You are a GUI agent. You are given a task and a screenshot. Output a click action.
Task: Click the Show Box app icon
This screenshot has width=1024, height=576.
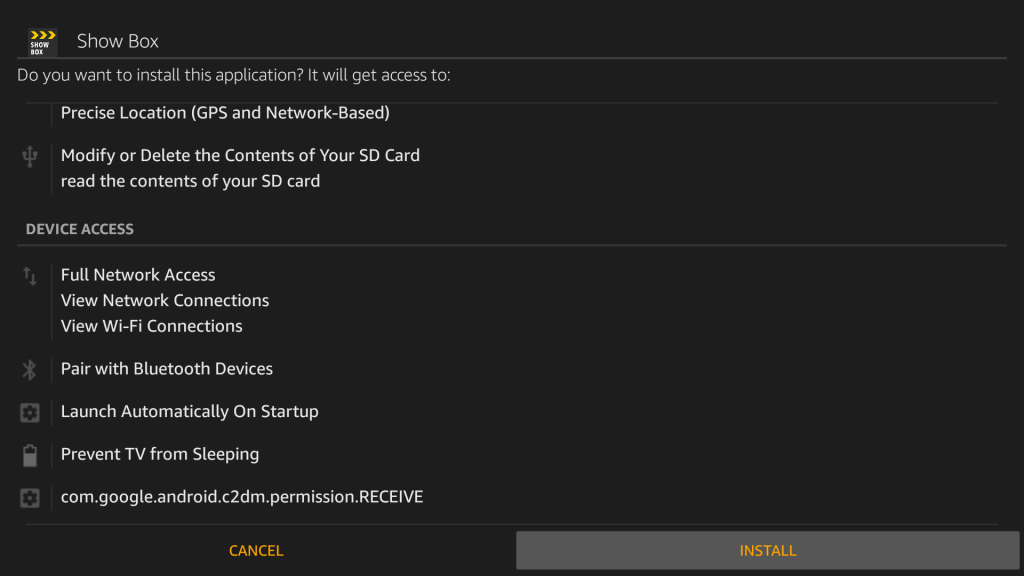(x=42, y=42)
